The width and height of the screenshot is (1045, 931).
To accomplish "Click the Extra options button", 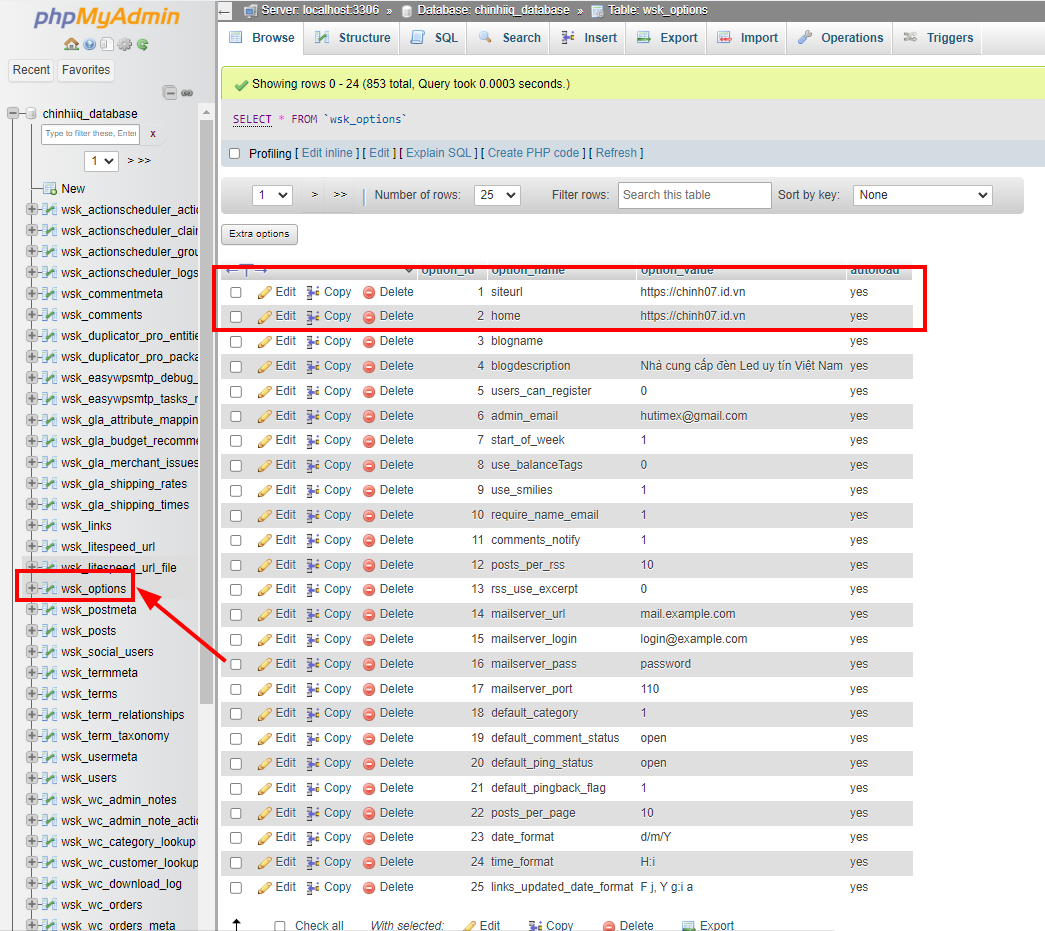I will pyautogui.click(x=259, y=234).
